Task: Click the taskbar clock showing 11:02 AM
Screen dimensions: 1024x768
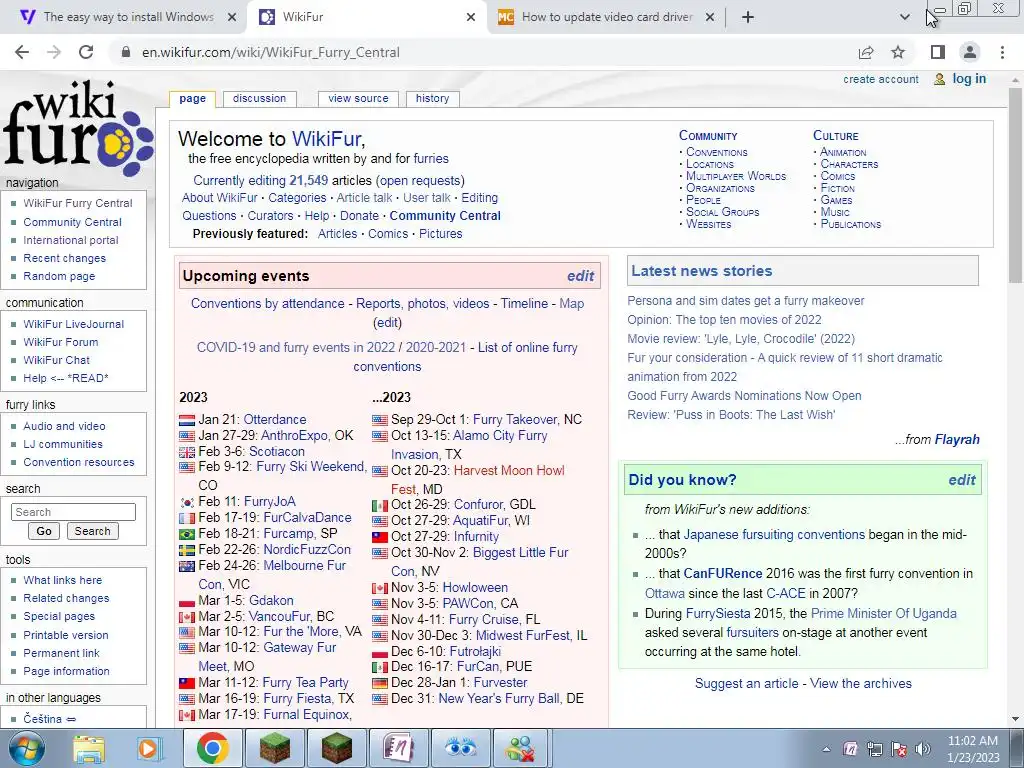Action: (x=973, y=749)
